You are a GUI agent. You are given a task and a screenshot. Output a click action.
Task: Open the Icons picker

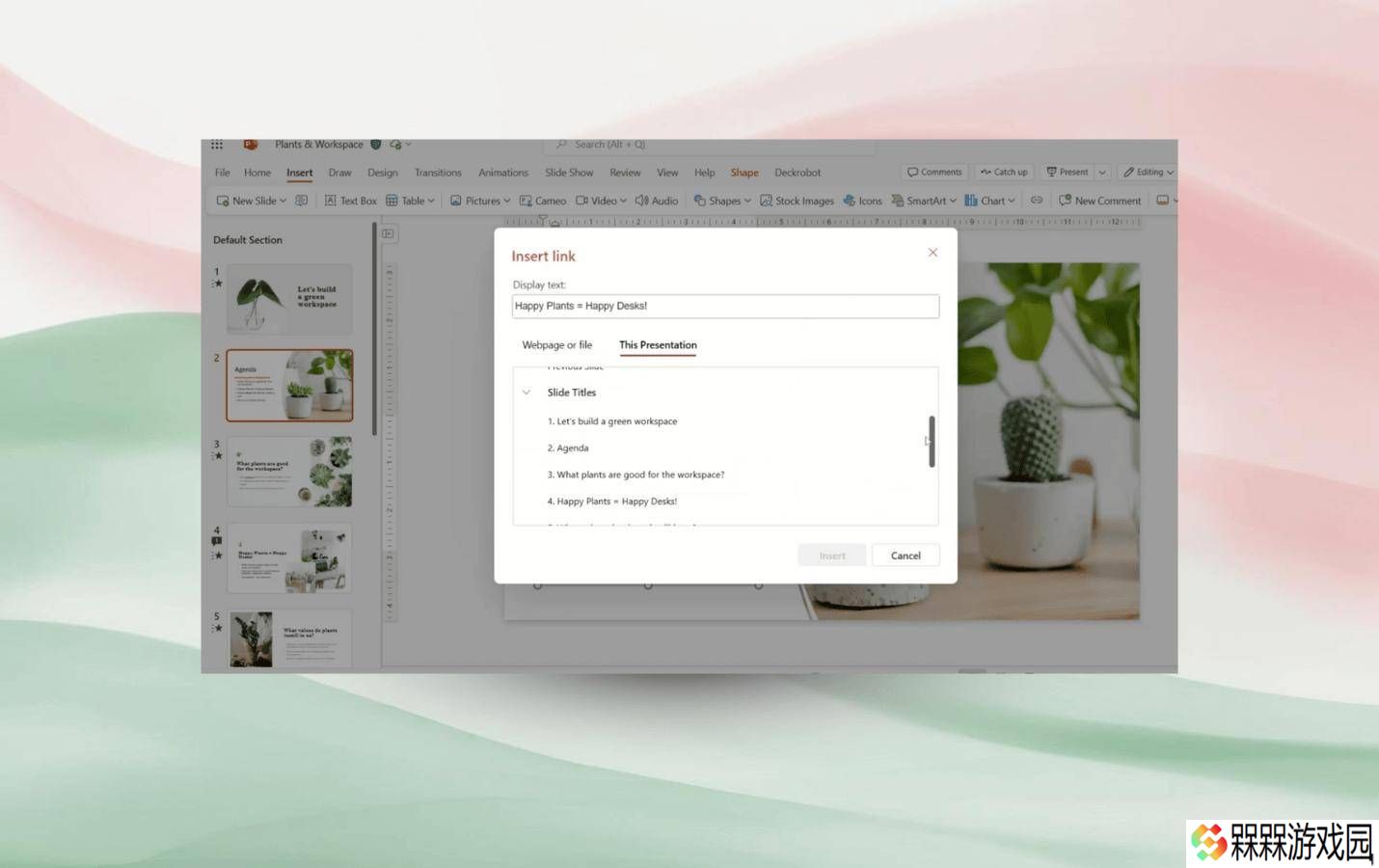(x=863, y=201)
